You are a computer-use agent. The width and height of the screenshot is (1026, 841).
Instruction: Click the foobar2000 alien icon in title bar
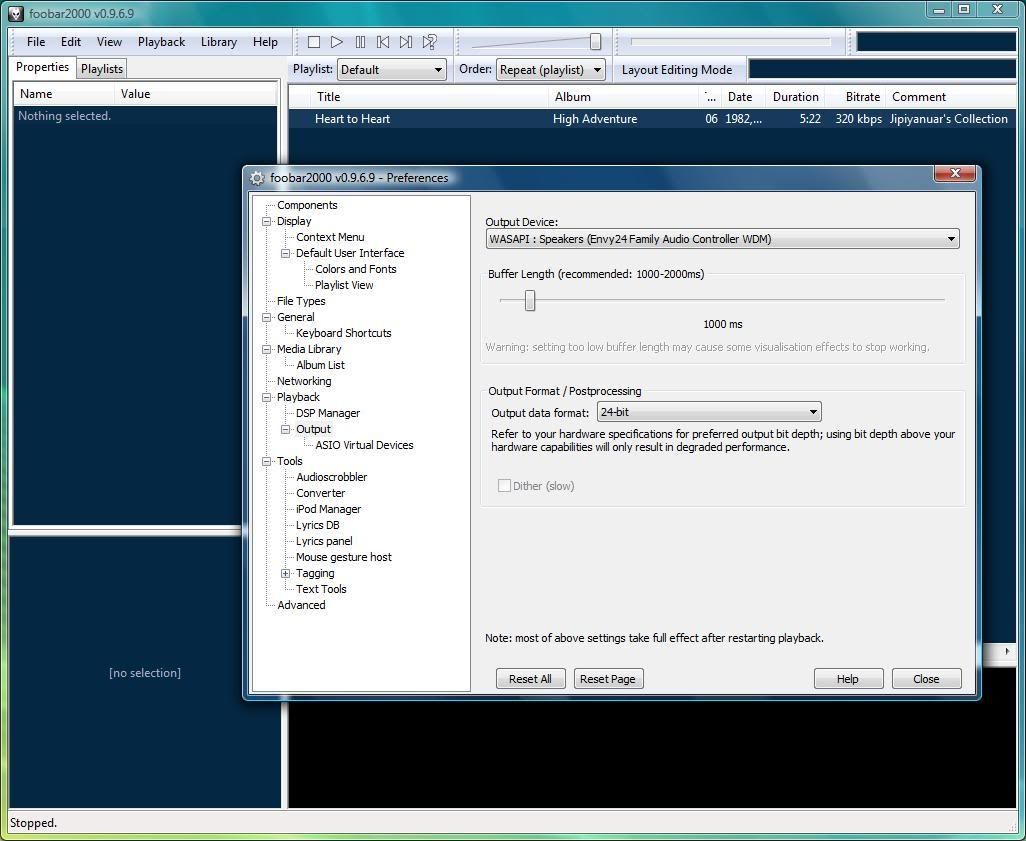(16, 13)
